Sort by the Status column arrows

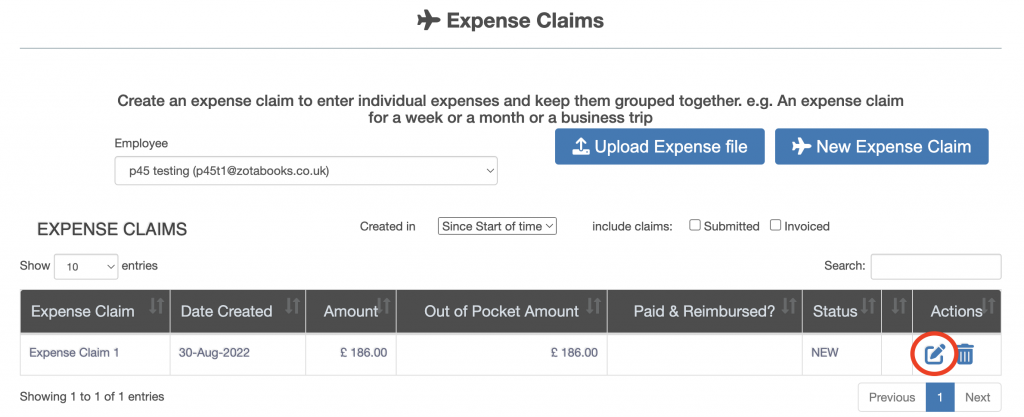[x=868, y=306]
